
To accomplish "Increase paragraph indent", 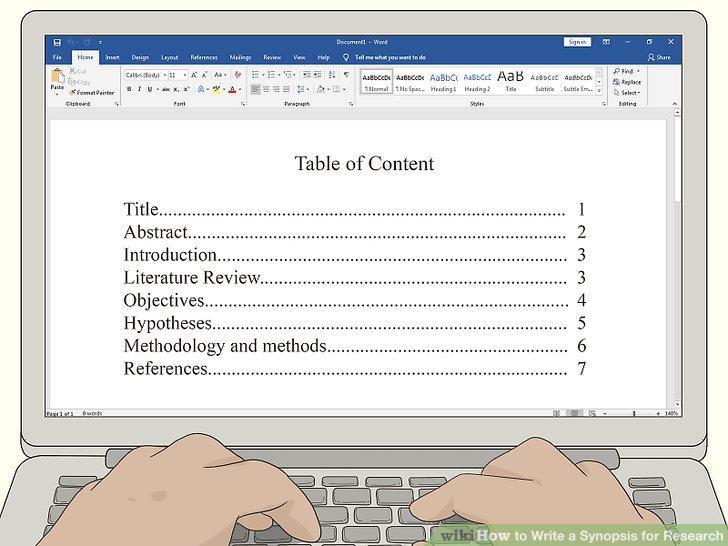I will [x=318, y=75].
